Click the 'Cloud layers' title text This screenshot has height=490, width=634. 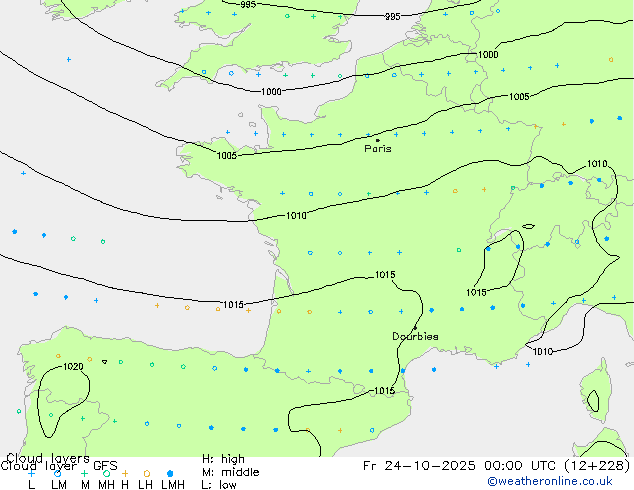click(x=48, y=458)
